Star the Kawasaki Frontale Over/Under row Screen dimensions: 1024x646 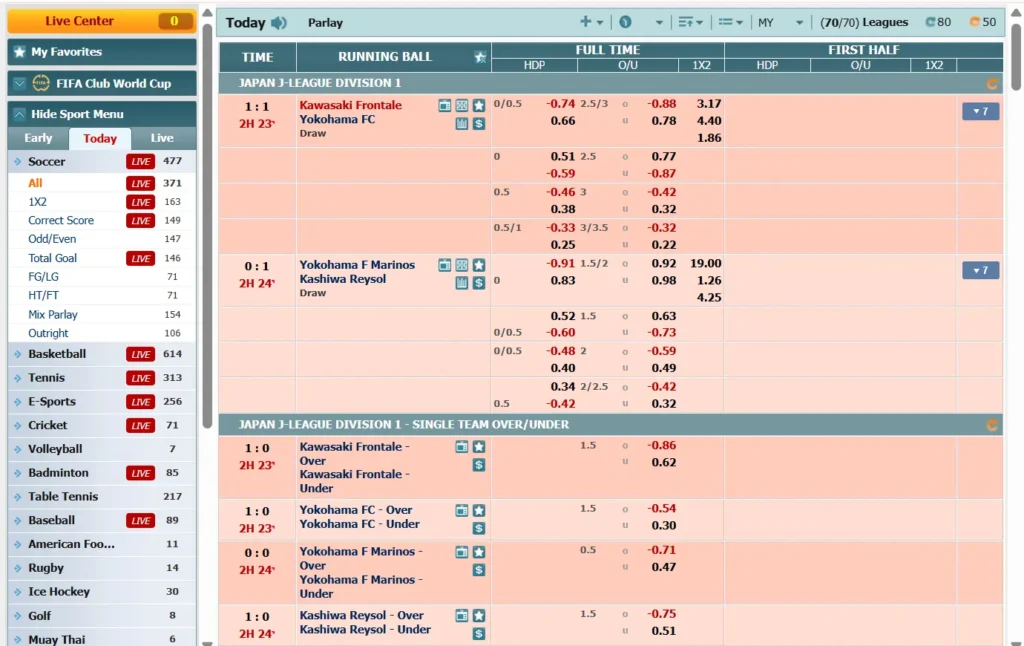coord(479,447)
